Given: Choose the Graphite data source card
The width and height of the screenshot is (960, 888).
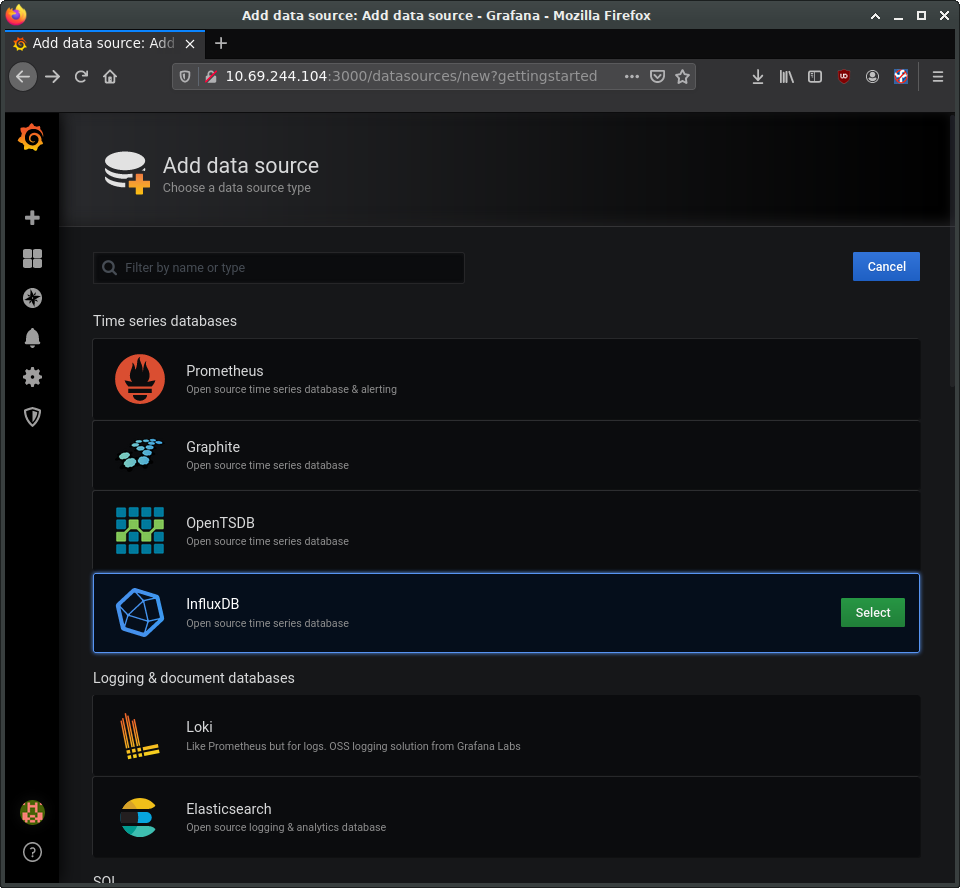Looking at the screenshot, I should 506,455.
